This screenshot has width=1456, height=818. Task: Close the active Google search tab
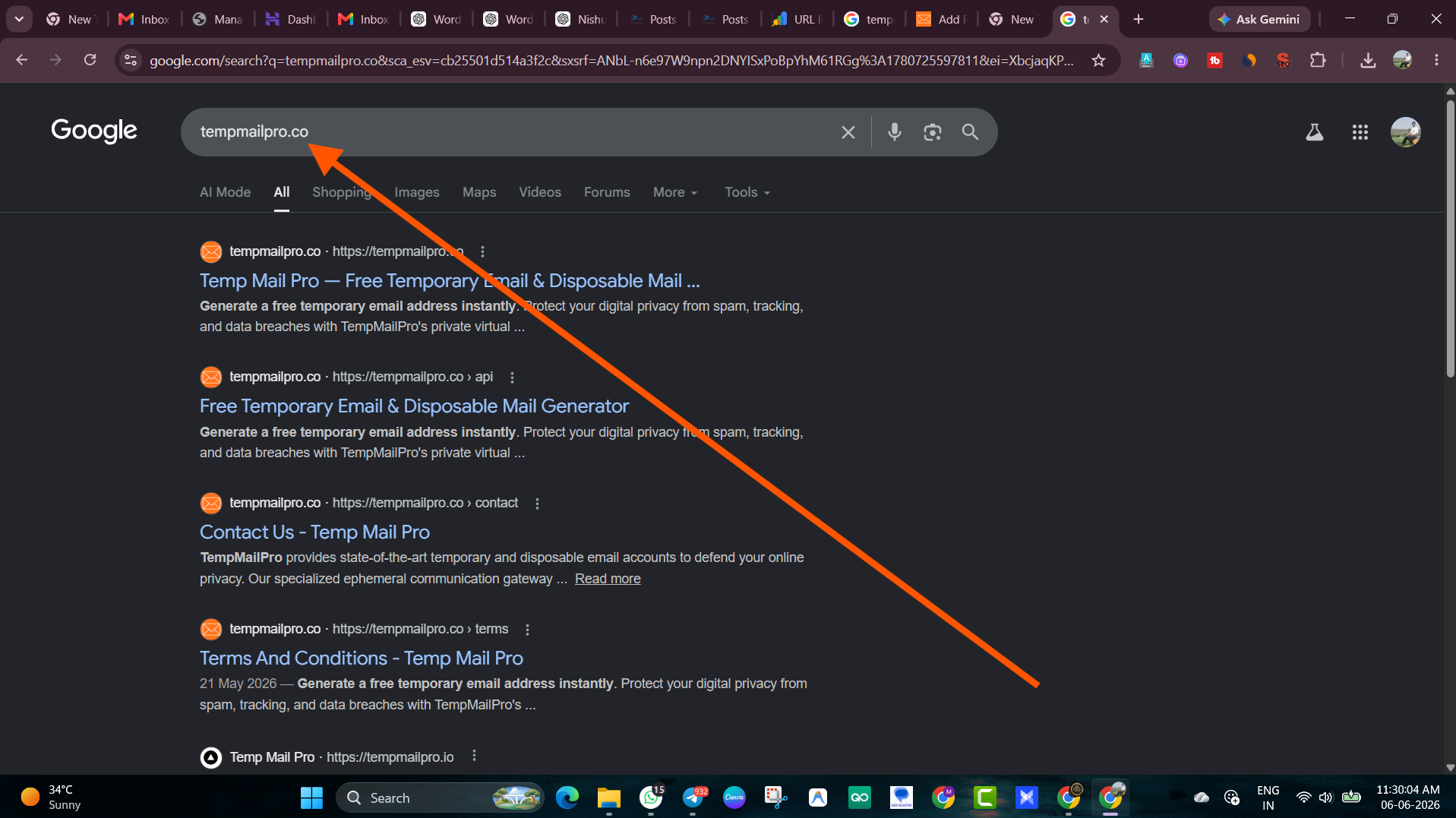(x=1104, y=19)
